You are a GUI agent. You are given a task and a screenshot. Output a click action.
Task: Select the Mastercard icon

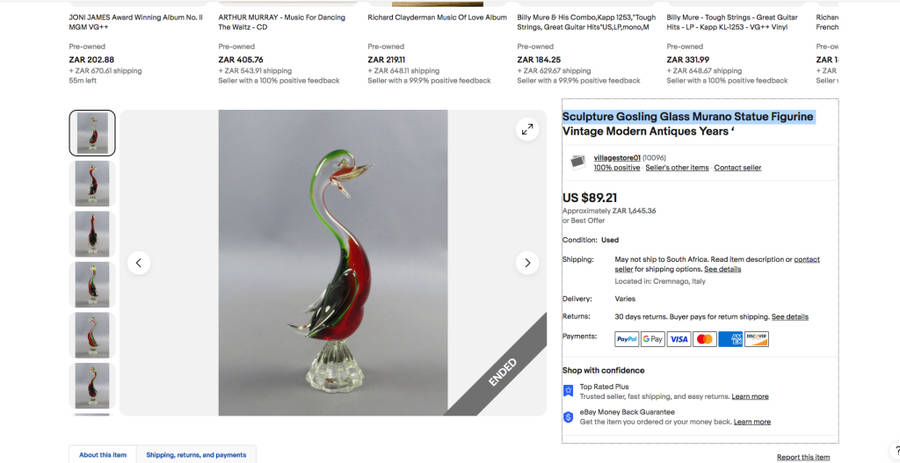[x=704, y=339]
